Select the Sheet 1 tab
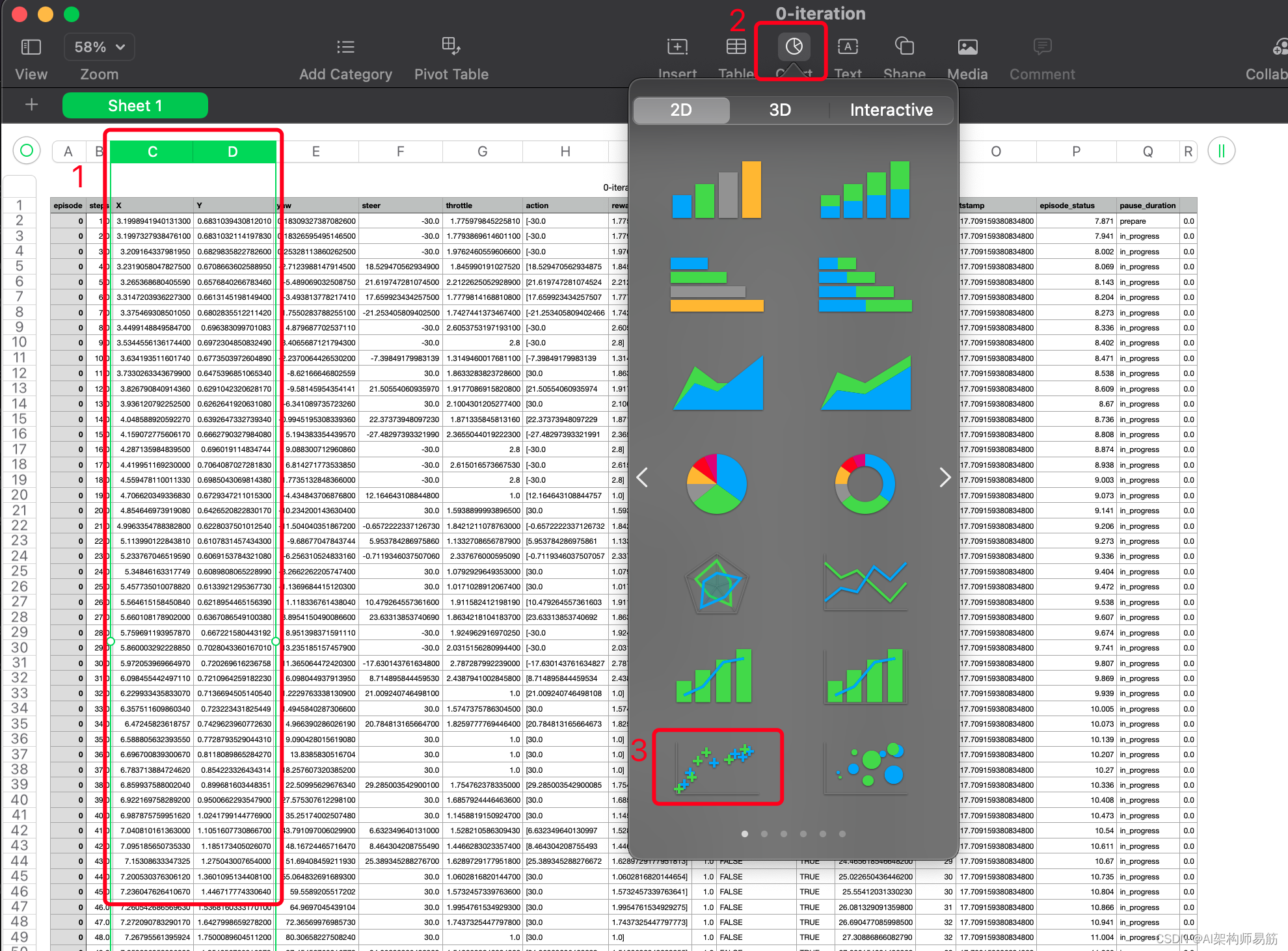Screen dimensions: 1288x951 click(135, 105)
